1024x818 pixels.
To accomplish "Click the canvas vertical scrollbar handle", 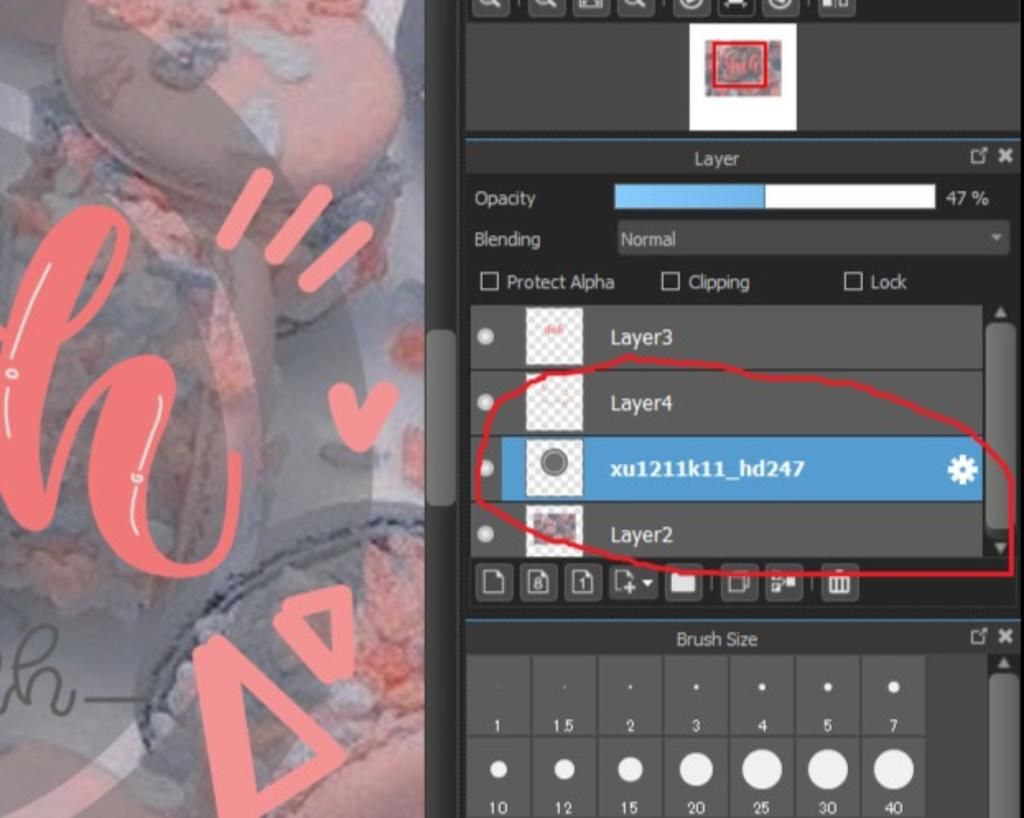I will pyautogui.click(x=443, y=418).
